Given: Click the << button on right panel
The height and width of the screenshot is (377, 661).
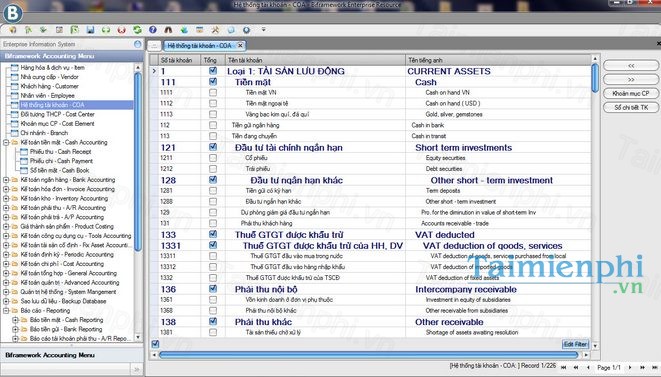Looking at the screenshot, I should click(631, 65).
